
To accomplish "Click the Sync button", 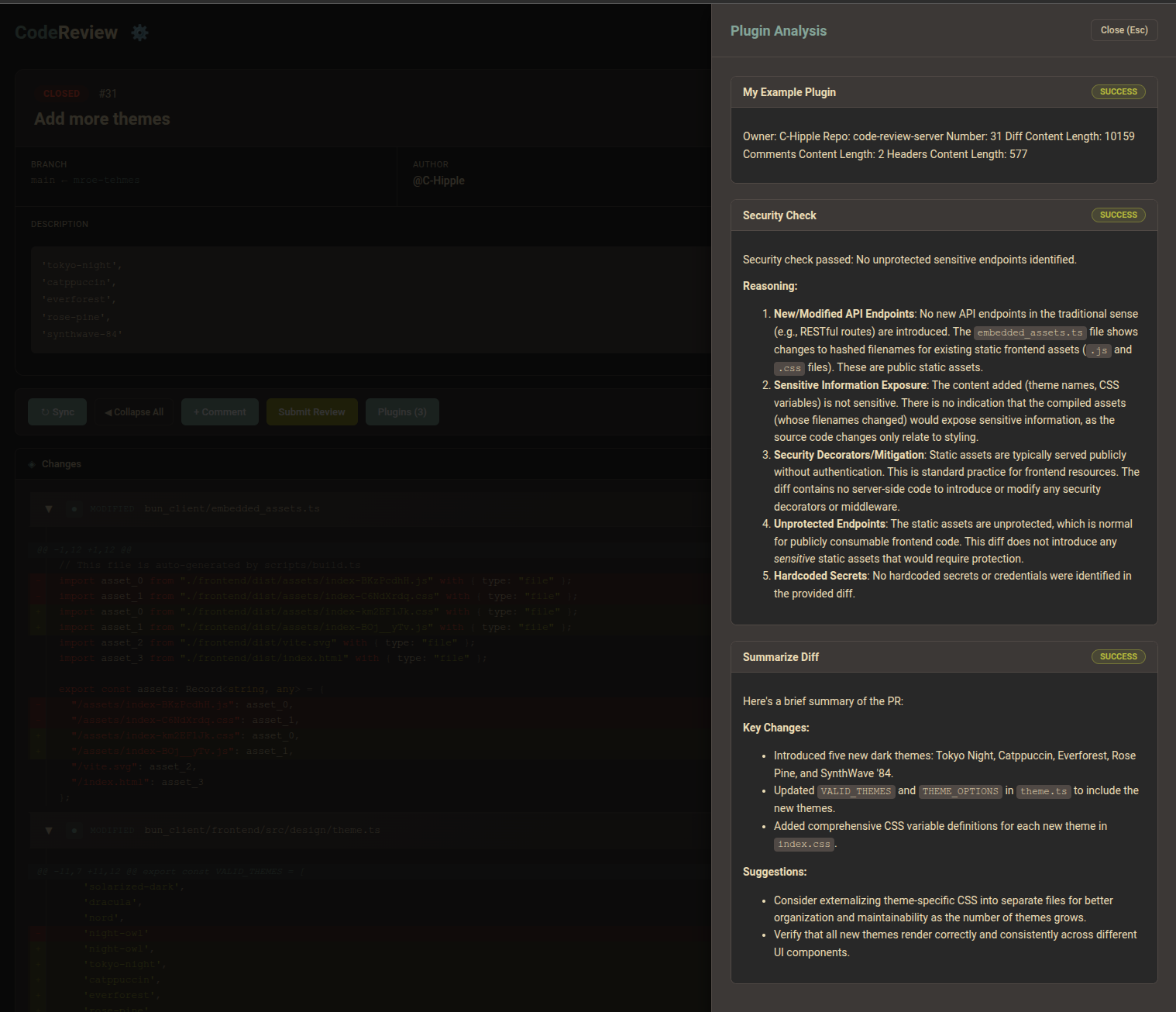I will [x=57, y=412].
